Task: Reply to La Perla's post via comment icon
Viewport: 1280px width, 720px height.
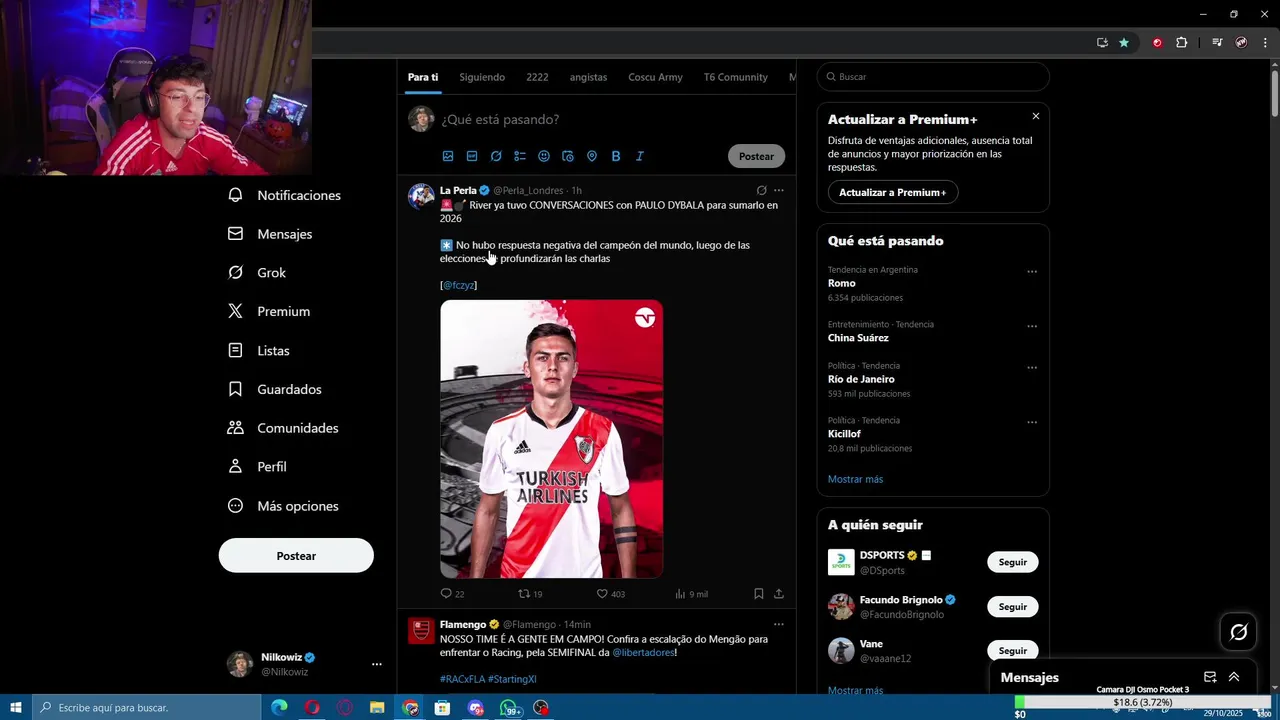Action: pyautogui.click(x=447, y=593)
